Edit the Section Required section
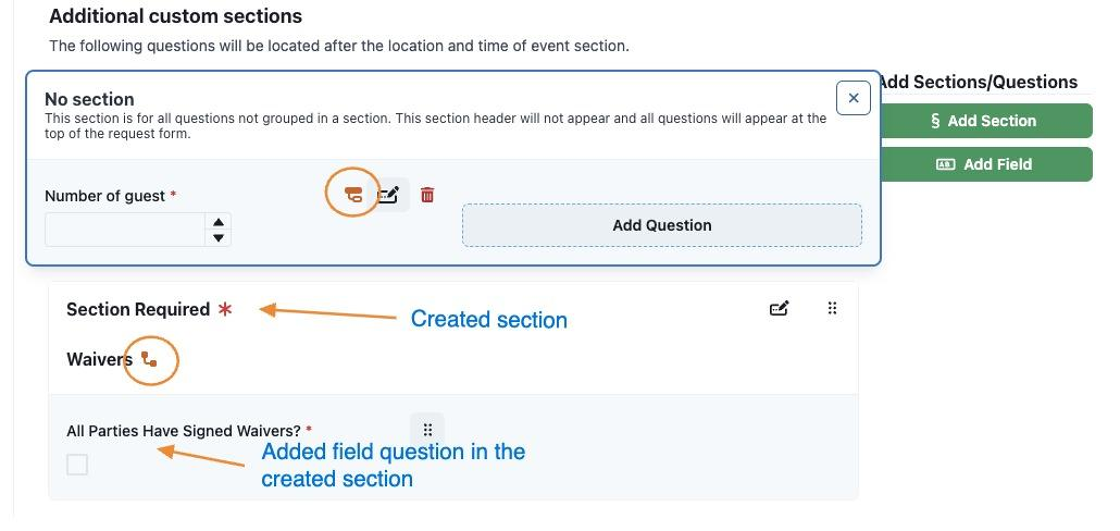The image size is (1120, 531). 779,309
